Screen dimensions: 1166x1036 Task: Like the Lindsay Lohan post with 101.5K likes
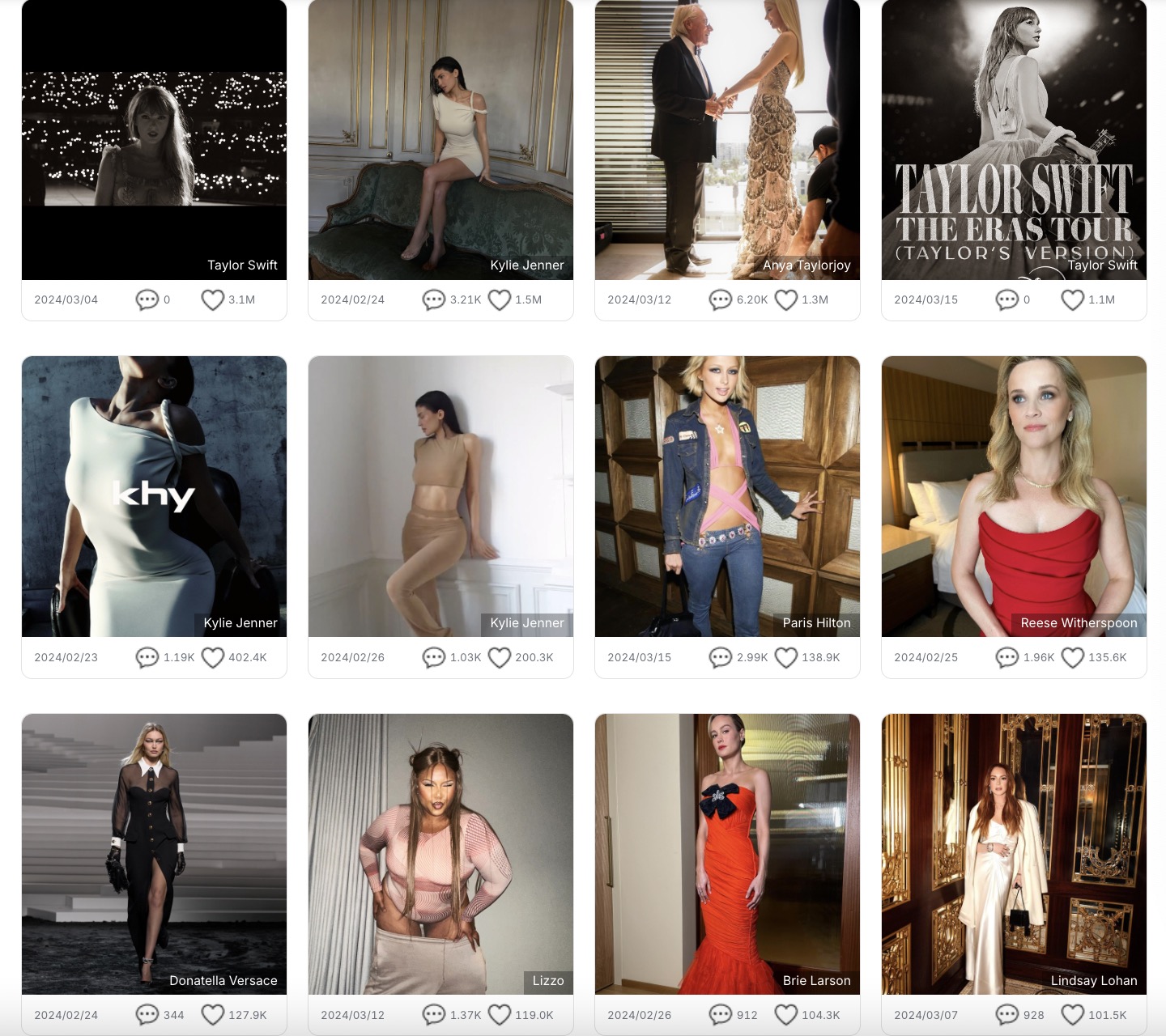pyautogui.click(x=1073, y=1015)
